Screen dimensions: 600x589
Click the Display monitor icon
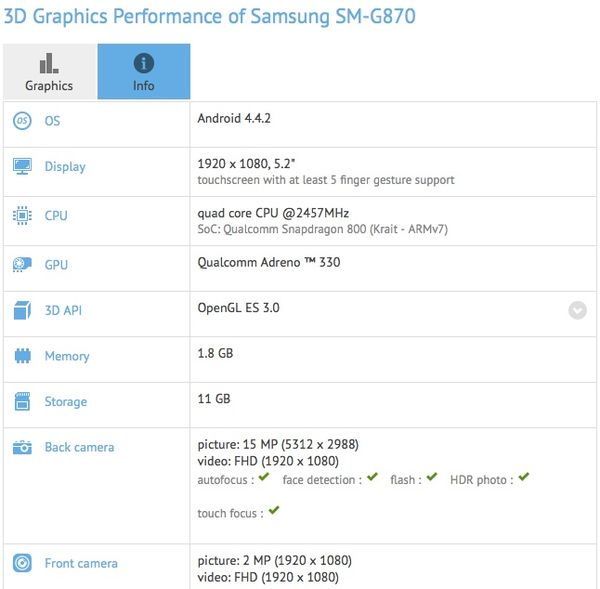tap(22, 166)
